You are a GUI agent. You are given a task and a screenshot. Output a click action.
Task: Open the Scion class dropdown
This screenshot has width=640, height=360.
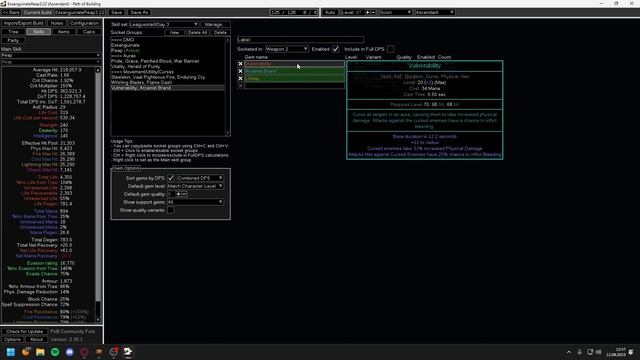pyautogui.click(x=395, y=12)
